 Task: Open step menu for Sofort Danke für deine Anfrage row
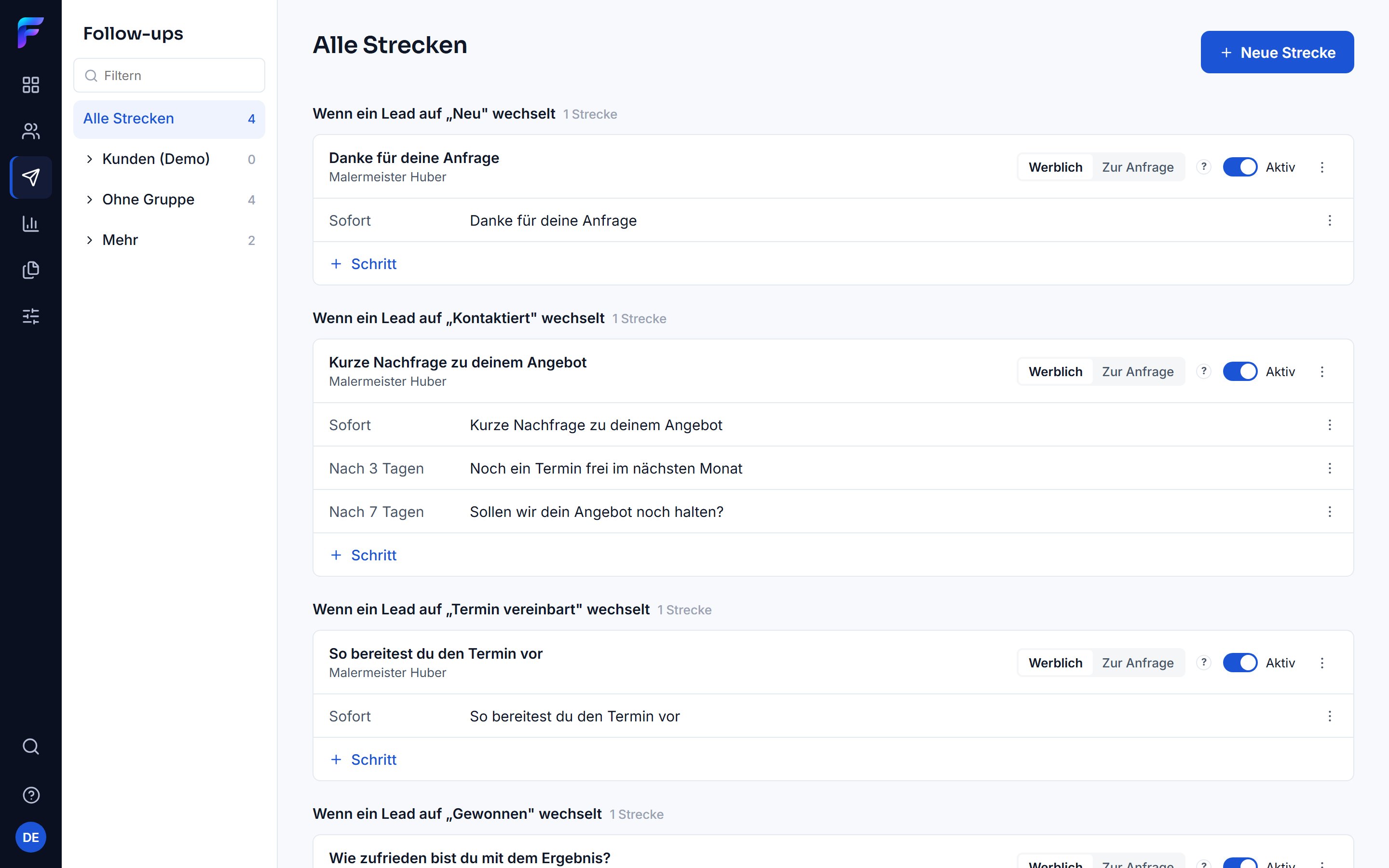click(1329, 220)
